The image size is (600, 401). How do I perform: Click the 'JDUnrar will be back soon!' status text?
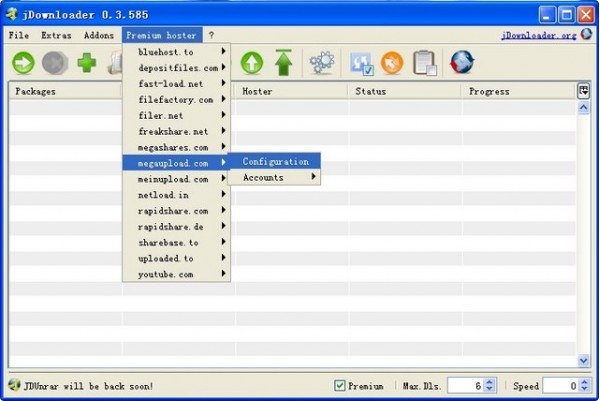[88, 386]
